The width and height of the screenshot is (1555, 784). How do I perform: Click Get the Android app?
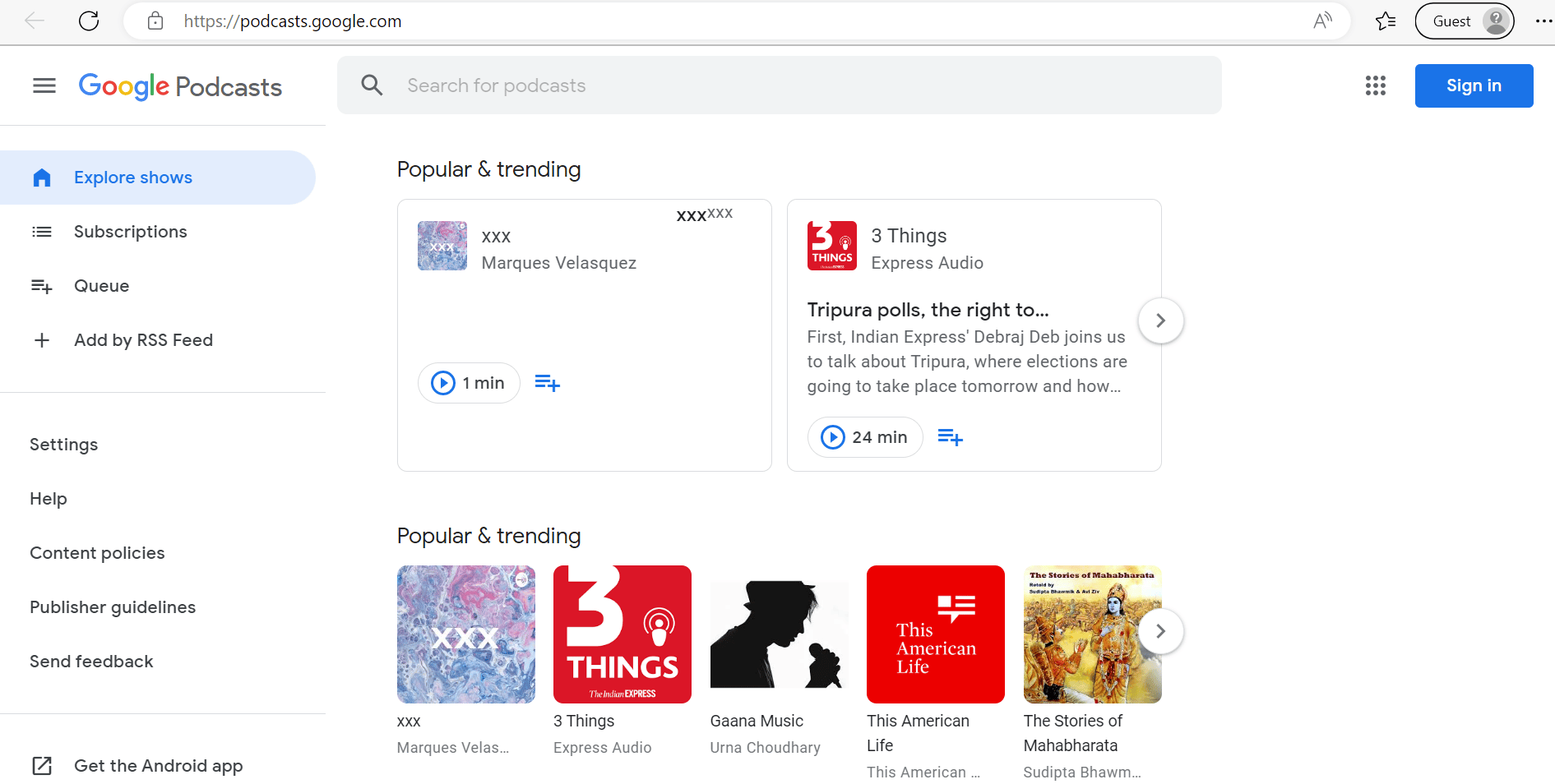(157, 766)
